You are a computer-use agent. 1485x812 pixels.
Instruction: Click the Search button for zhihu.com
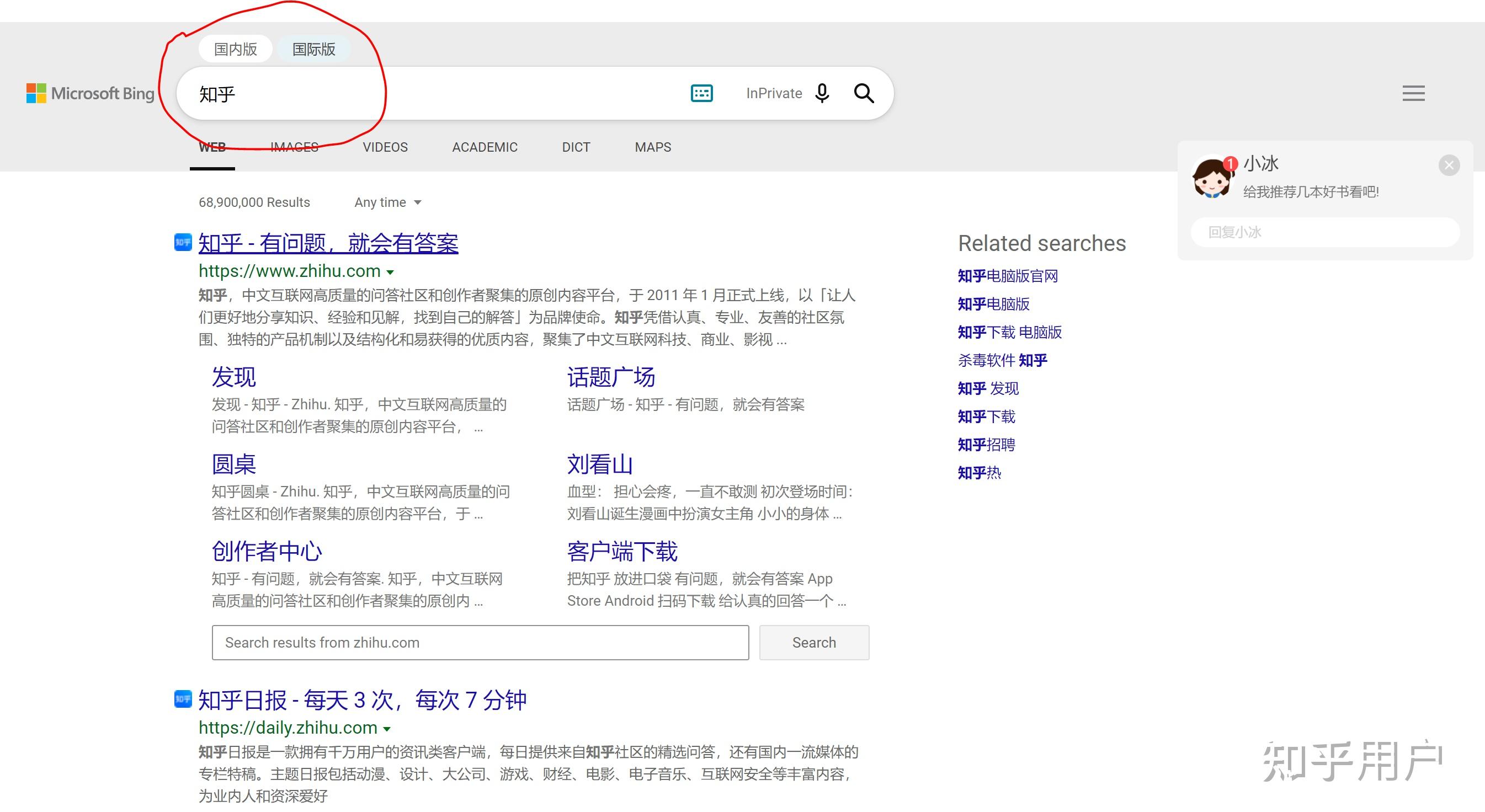coord(814,643)
